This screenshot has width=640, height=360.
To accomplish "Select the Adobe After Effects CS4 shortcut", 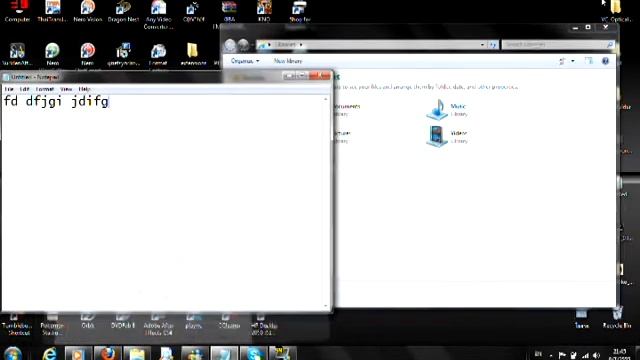I will pos(158,325).
